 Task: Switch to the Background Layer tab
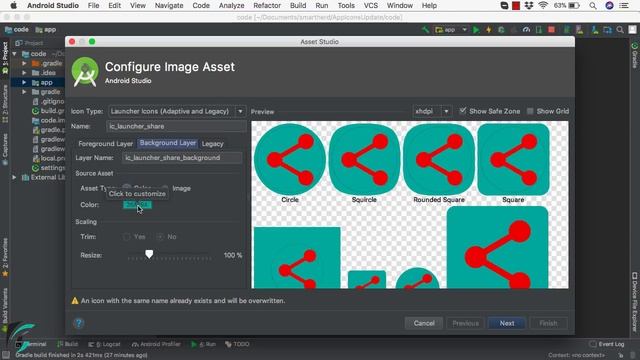[168, 143]
